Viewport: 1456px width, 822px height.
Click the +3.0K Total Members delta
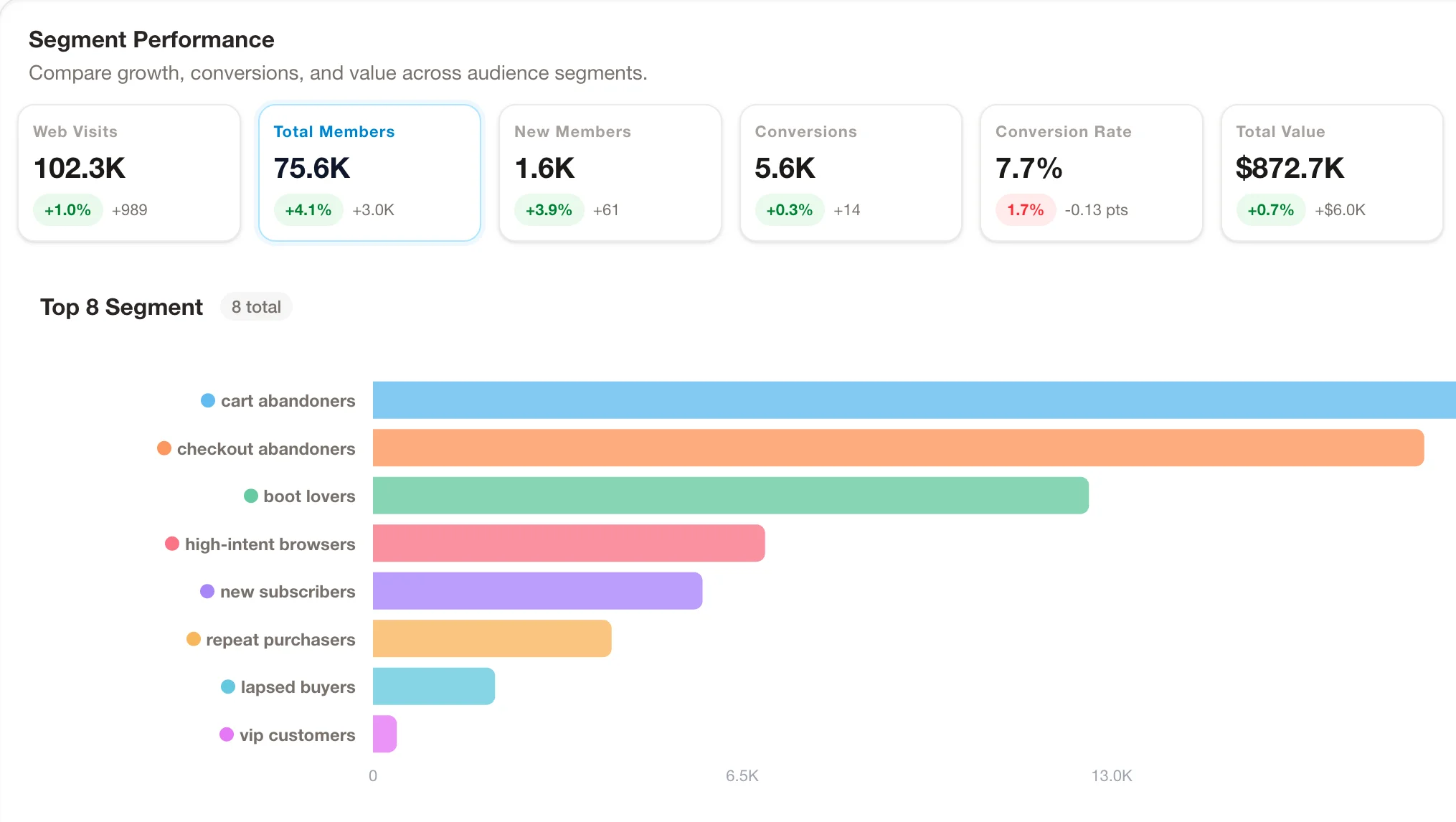374,210
